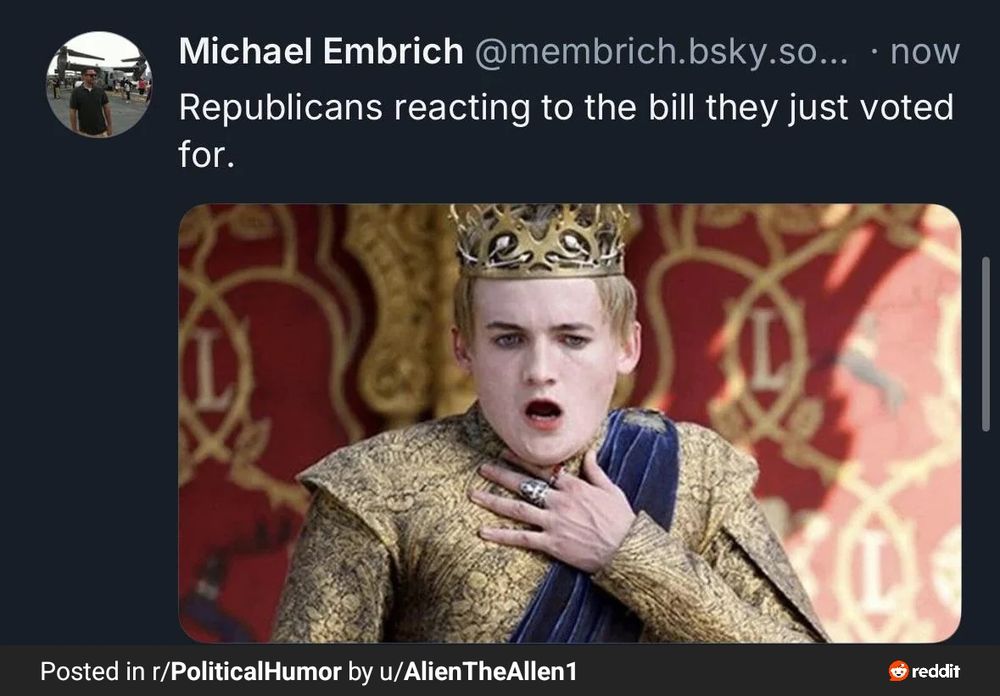Click the "reddit" wordmark text

tap(936, 671)
